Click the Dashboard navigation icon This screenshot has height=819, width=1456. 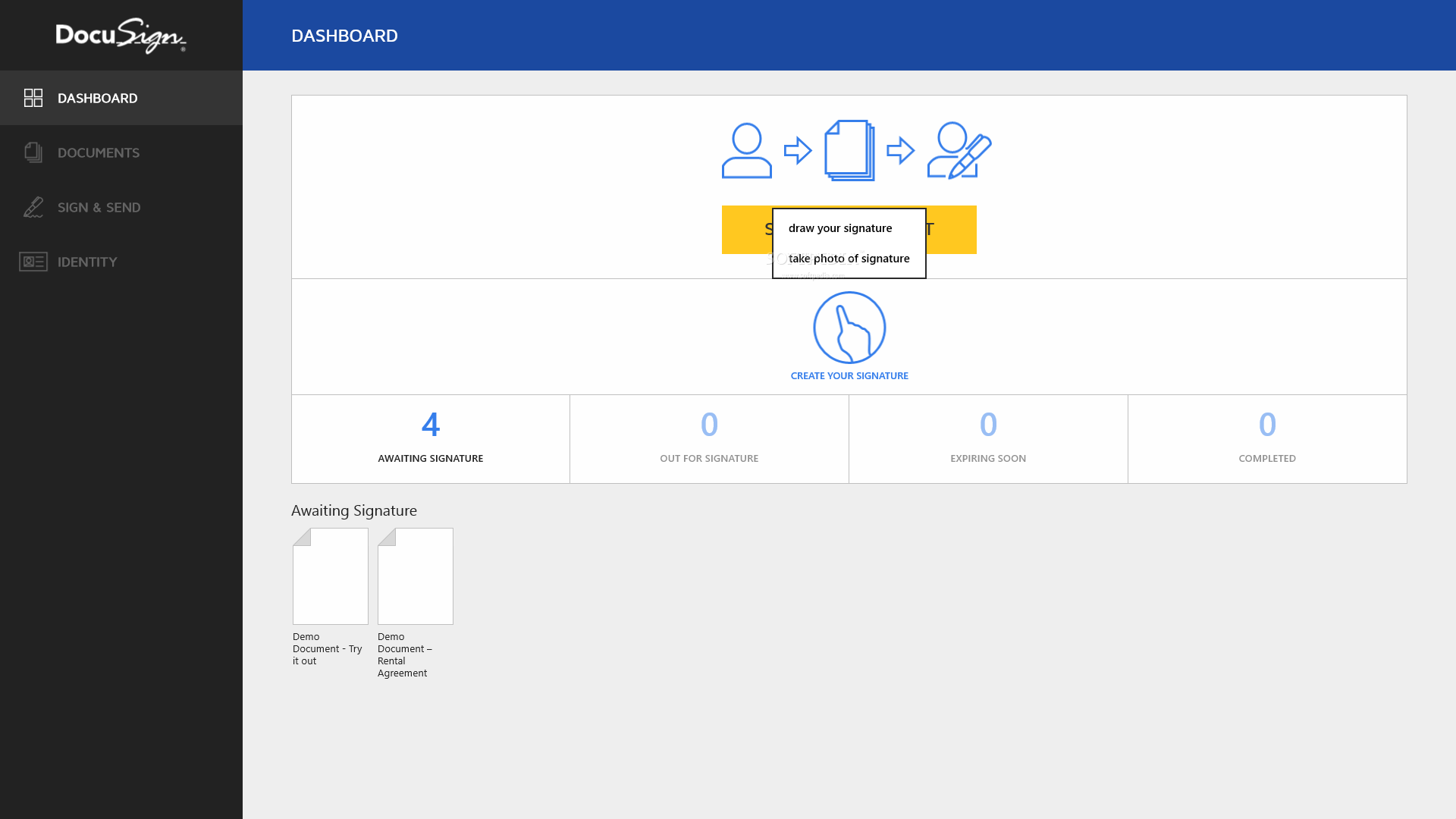click(x=33, y=97)
